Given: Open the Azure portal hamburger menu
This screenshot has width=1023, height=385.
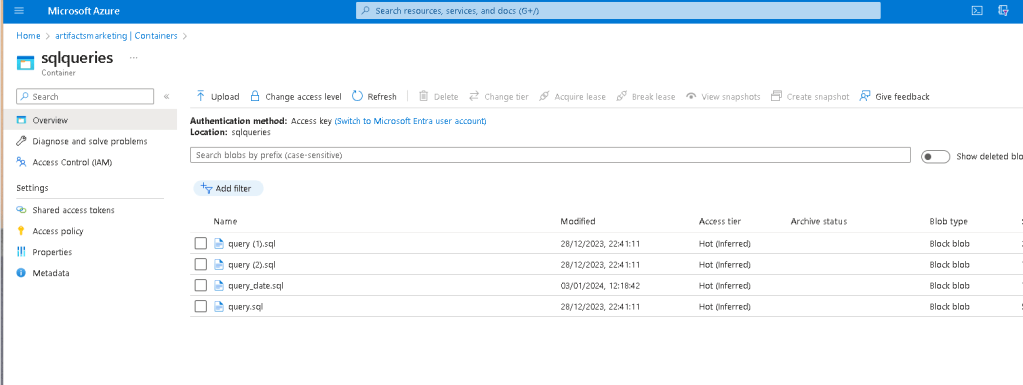Looking at the screenshot, I should pyautogui.click(x=18, y=11).
